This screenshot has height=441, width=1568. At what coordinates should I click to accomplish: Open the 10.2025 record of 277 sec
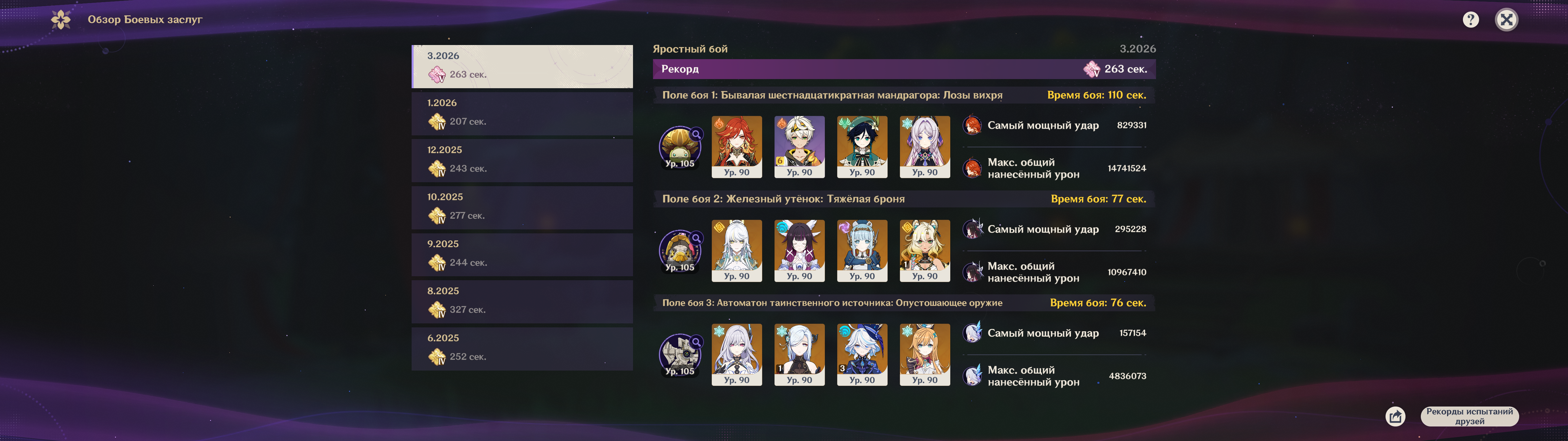[522, 208]
